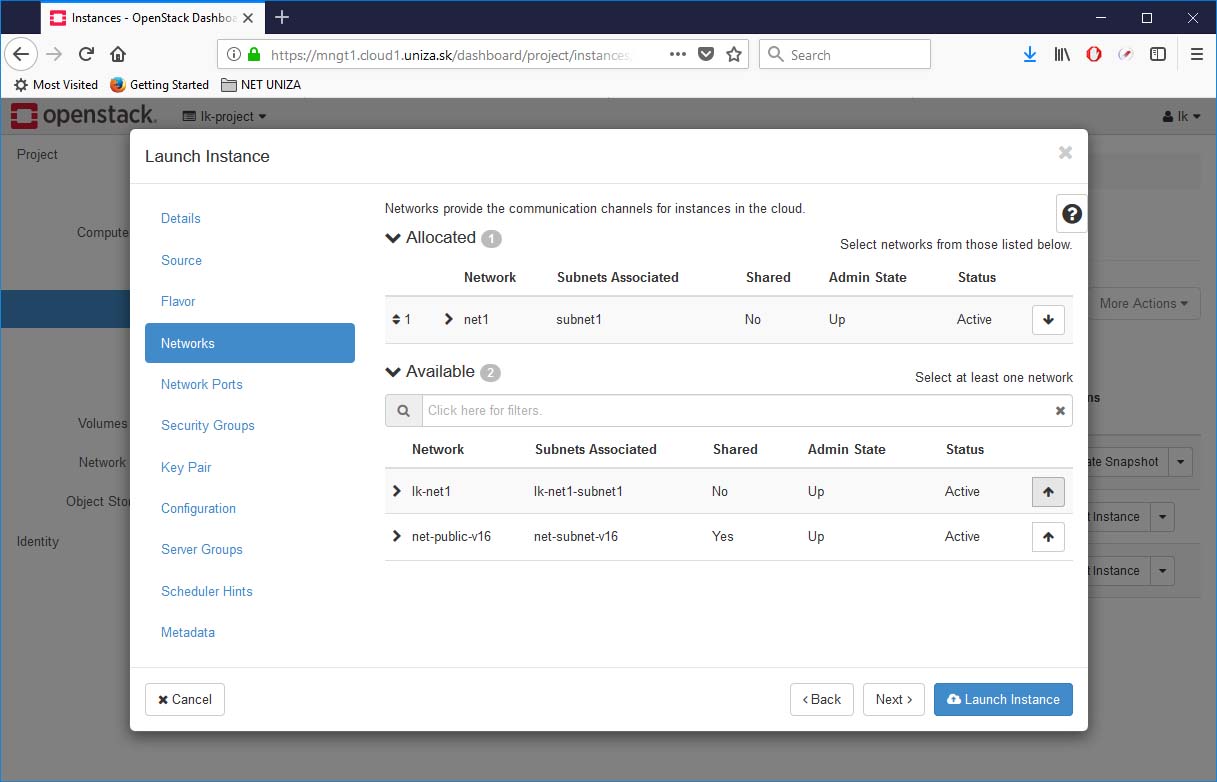Click the browser forward arrow
This screenshot has height=782, width=1217.
pyautogui.click(x=54, y=54)
